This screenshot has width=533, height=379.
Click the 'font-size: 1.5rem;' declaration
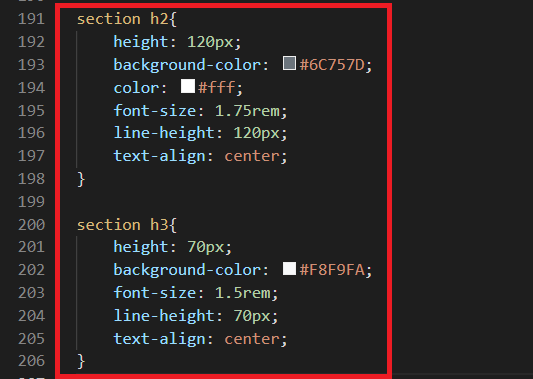click(195, 293)
